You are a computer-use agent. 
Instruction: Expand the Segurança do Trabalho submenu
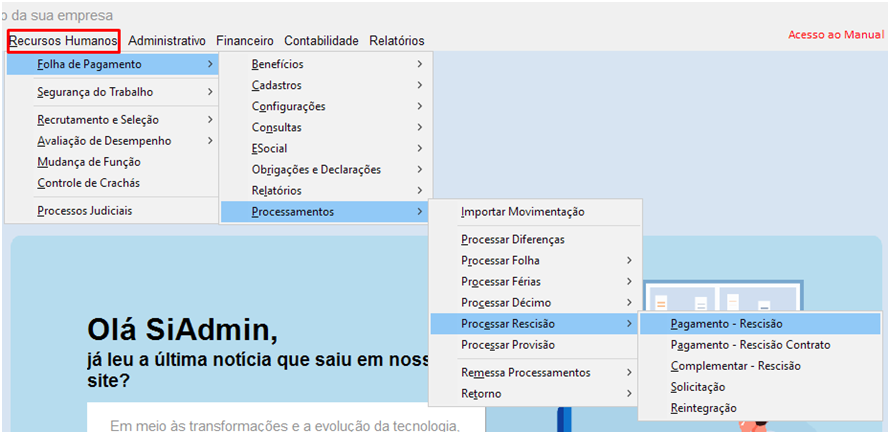click(x=112, y=92)
